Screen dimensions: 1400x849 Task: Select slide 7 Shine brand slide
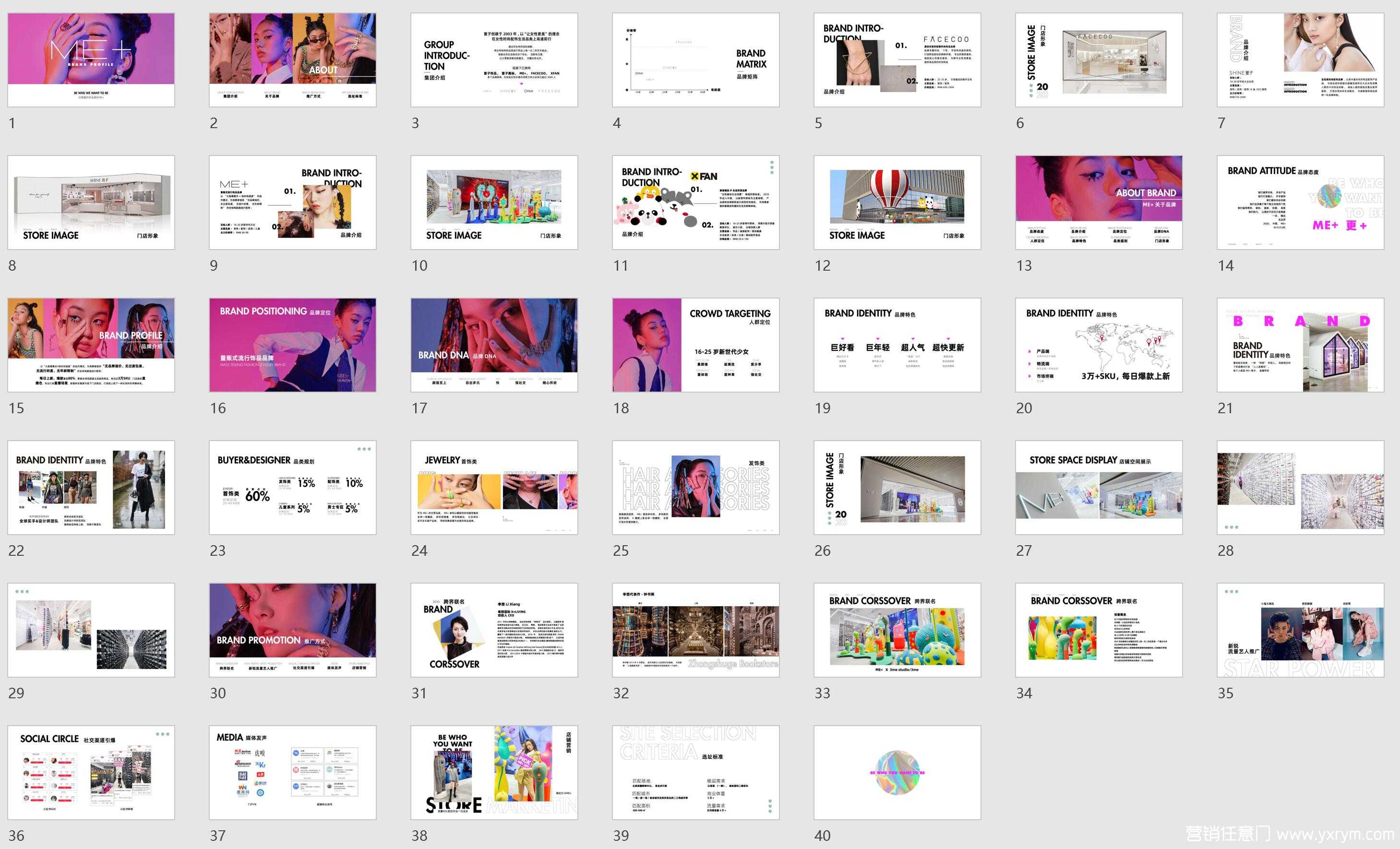(1301, 60)
